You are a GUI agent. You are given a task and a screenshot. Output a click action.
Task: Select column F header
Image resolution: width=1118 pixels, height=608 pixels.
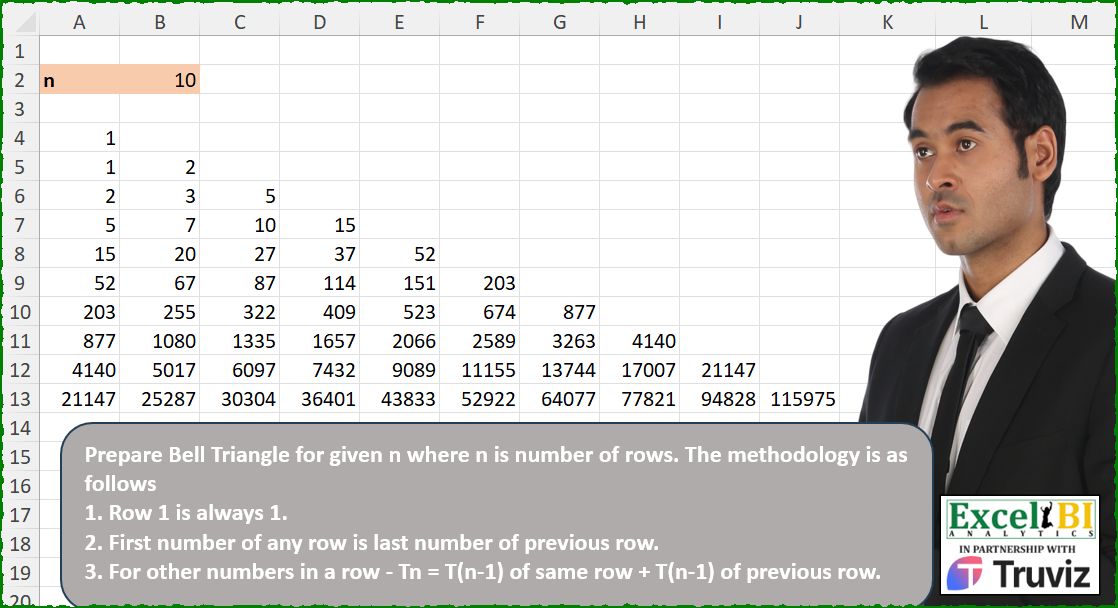(x=479, y=22)
